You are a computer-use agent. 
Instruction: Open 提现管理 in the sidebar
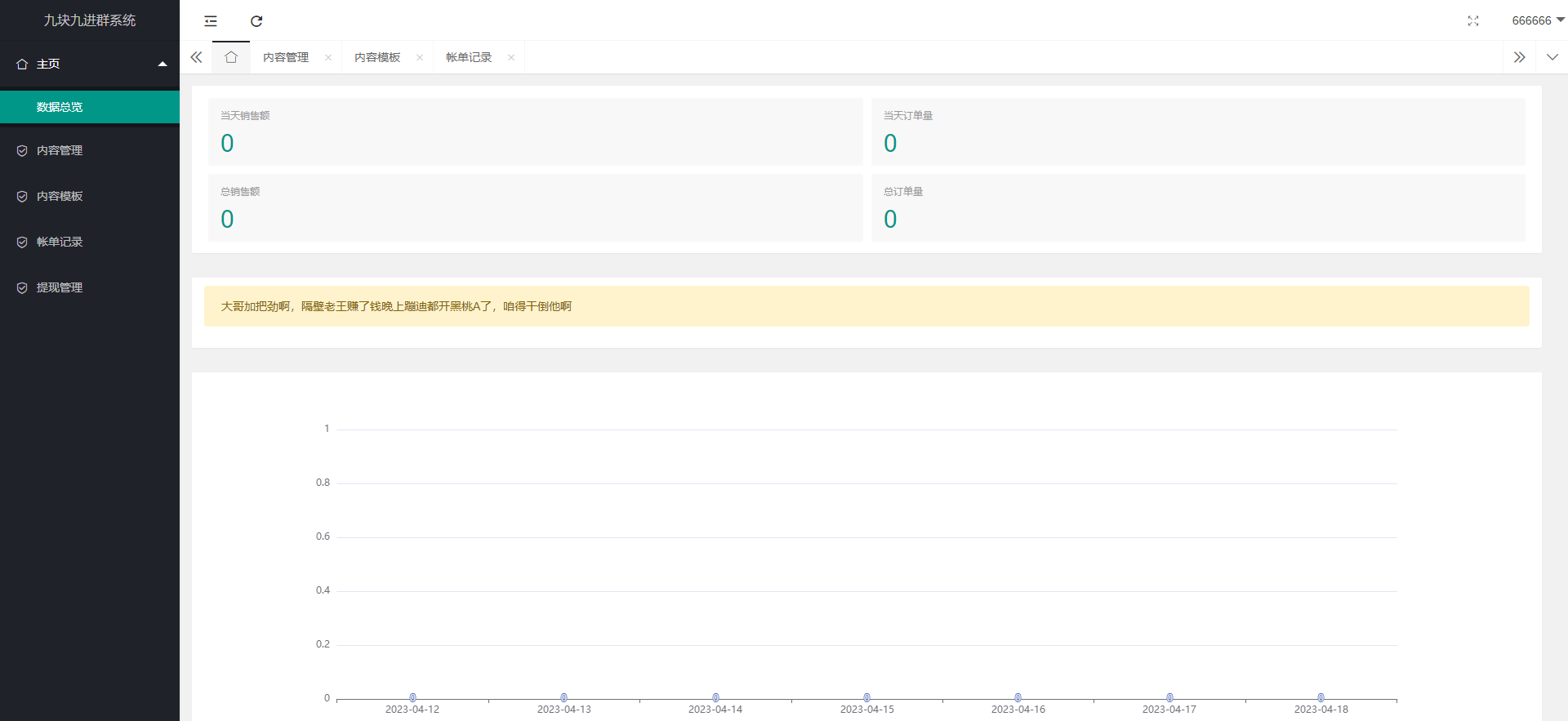(90, 287)
